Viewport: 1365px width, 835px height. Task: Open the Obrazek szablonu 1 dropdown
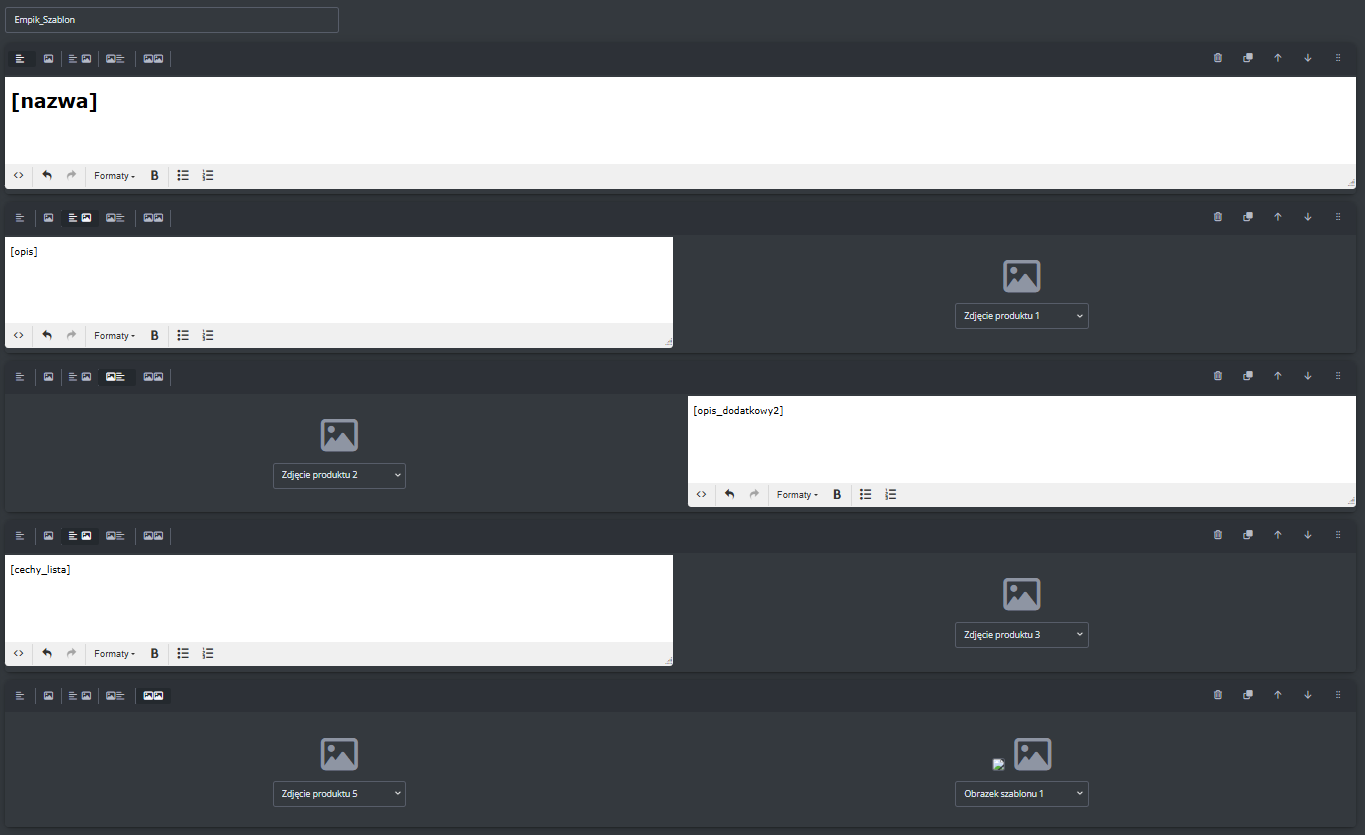1021,794
